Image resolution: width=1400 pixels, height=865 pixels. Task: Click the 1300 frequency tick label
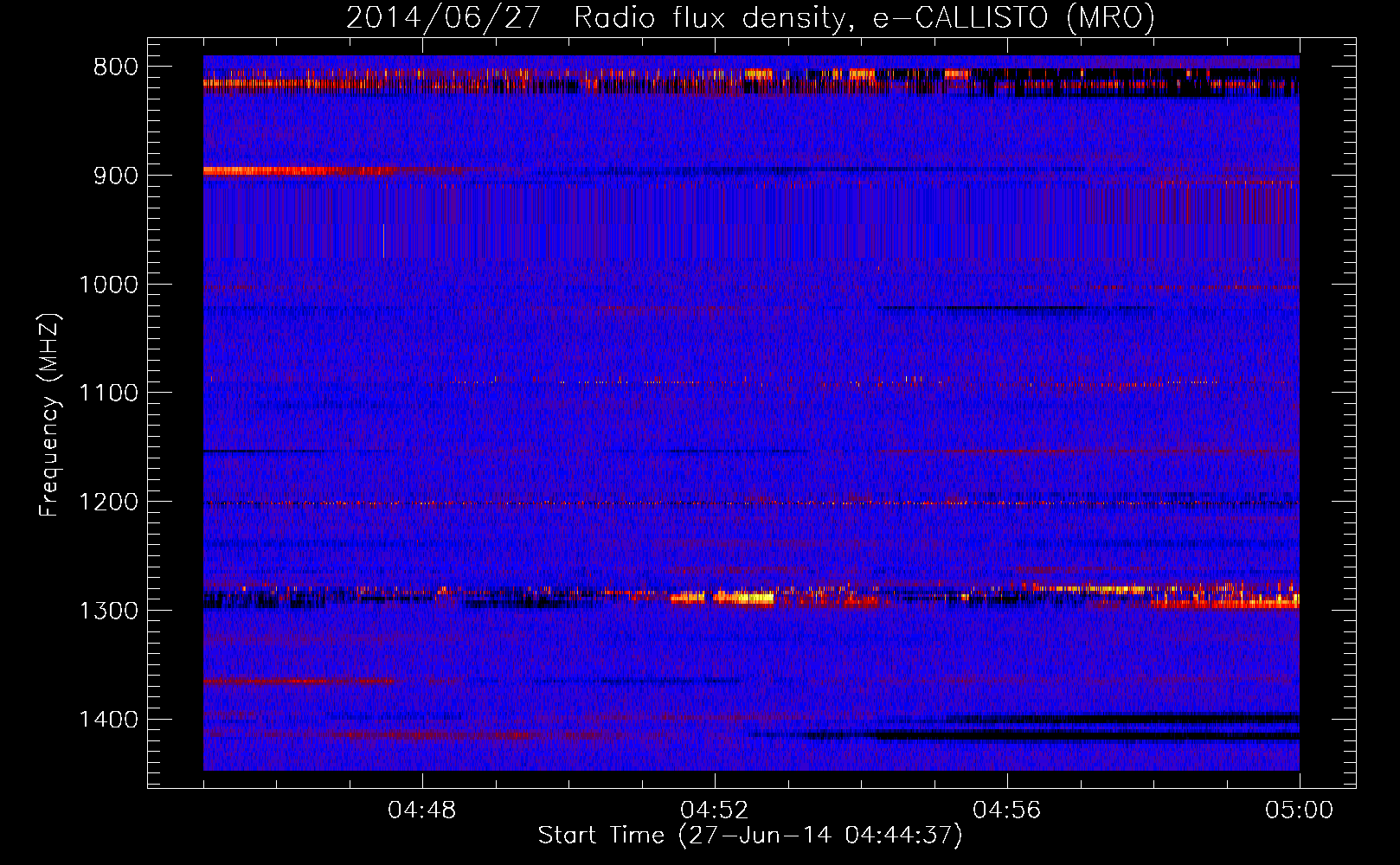pyautogui.click(x=108, y=611)
